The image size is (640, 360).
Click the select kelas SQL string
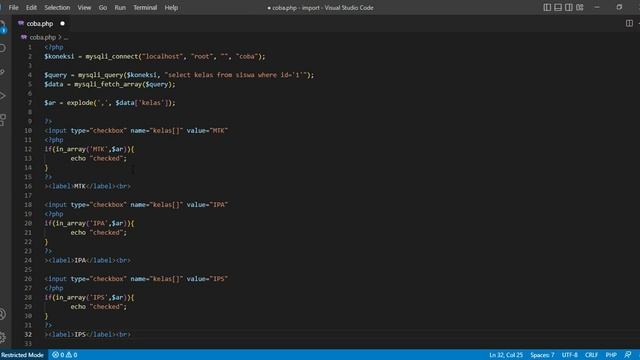237,75
